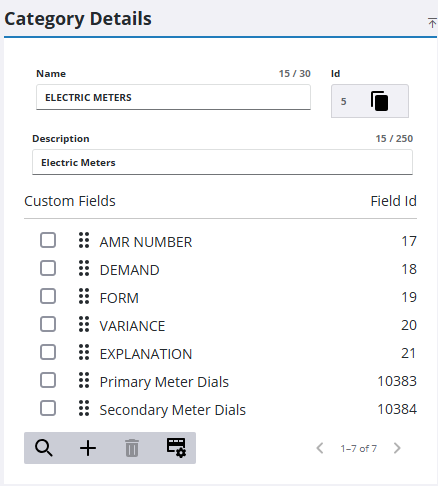Viewport: 438px width, 486px height.
Task: Grab drag handle beside Secondary Meter Dials
Action: tap(84, 408)
